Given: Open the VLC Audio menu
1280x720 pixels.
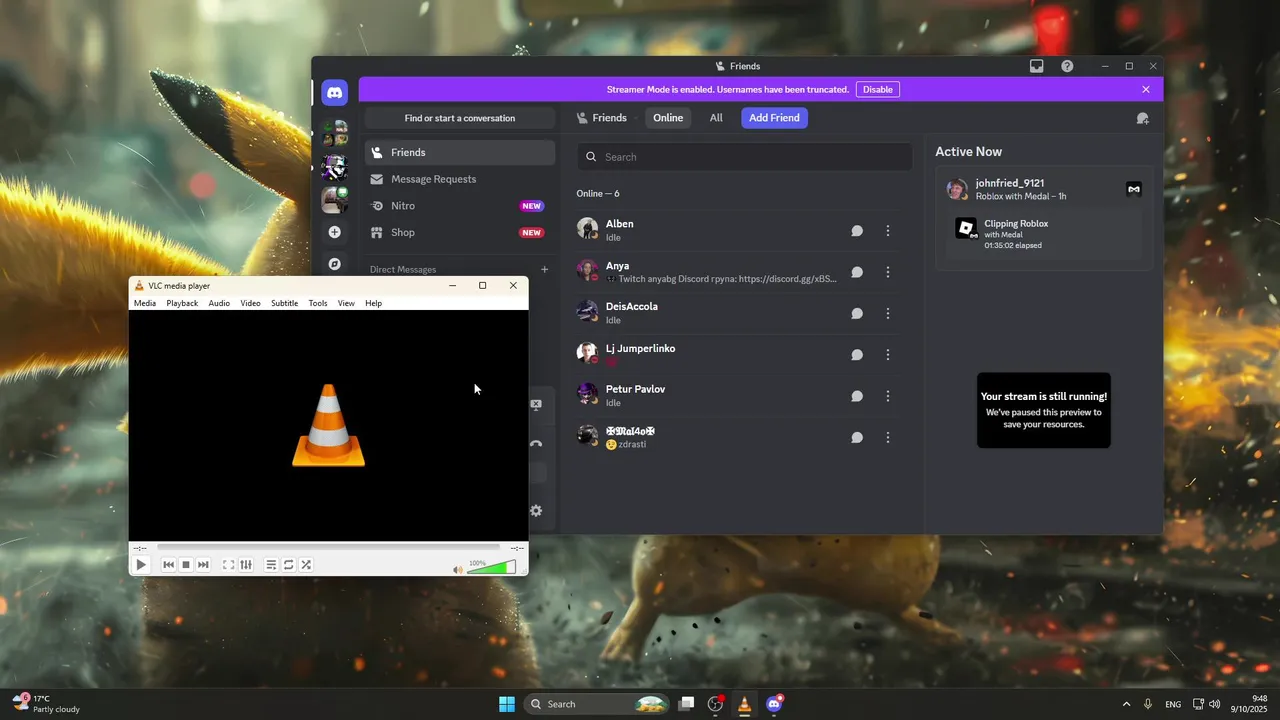Looking at the screenshot, I should tap(219, 303).
